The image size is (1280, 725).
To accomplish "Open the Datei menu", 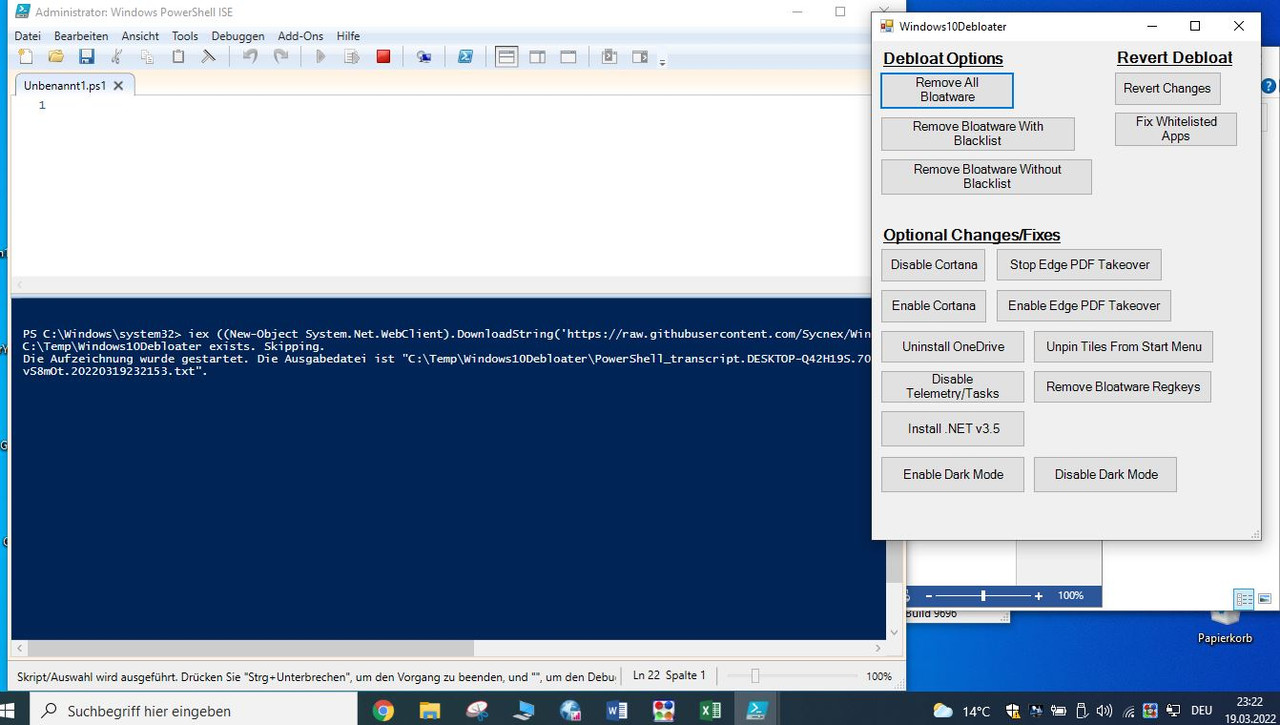I will (27, 36).
